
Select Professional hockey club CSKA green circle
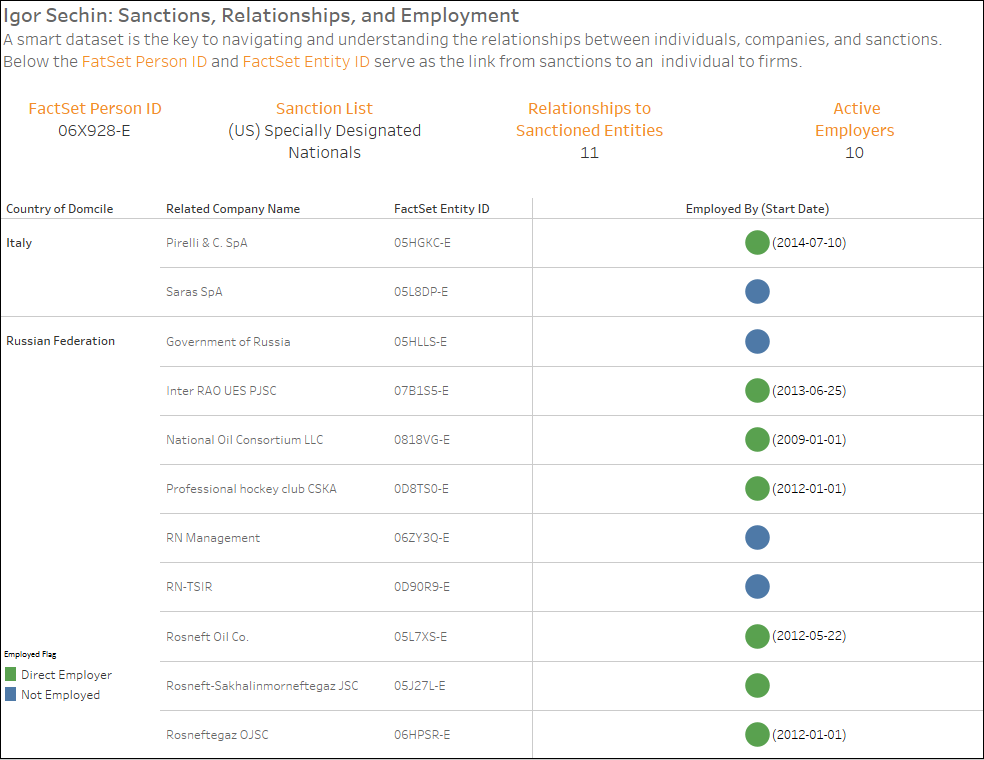[x=757, y=488]
